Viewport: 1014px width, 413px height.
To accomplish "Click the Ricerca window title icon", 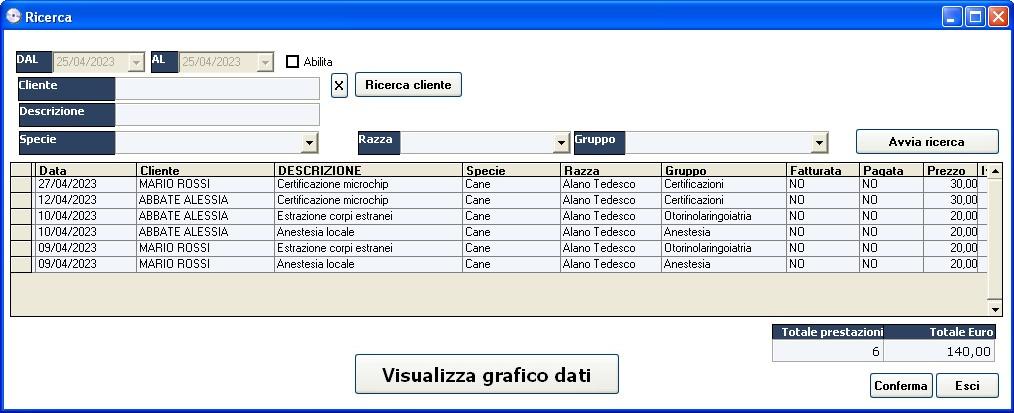I will 13,16.
